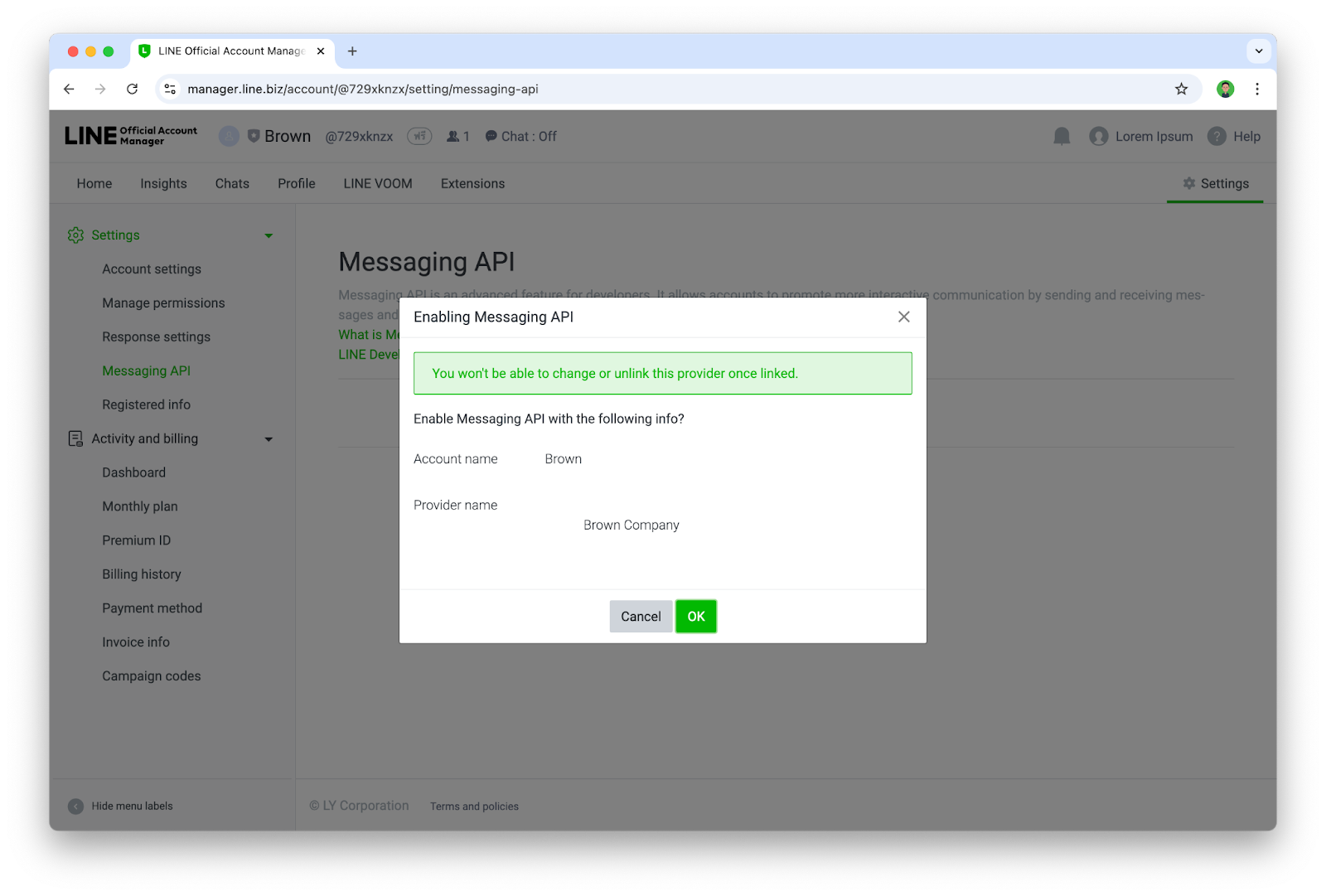Open a new browser tab
The image size is (1326, 896).
(x=352, y=51)
